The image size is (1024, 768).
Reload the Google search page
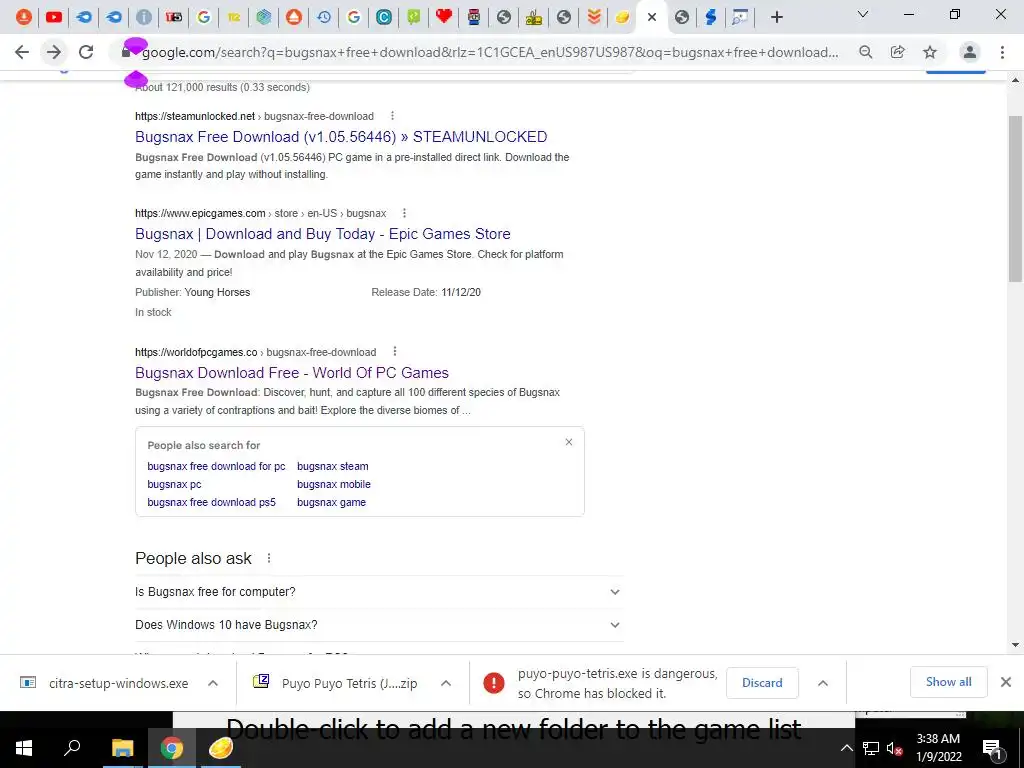[x=86, y=52]
